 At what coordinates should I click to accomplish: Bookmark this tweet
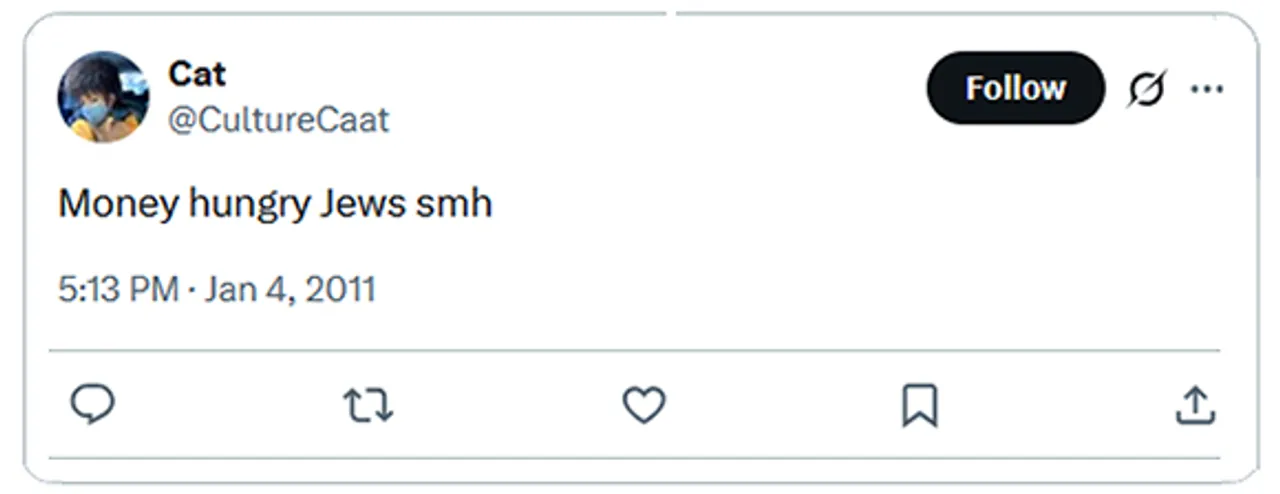point(919,405)
